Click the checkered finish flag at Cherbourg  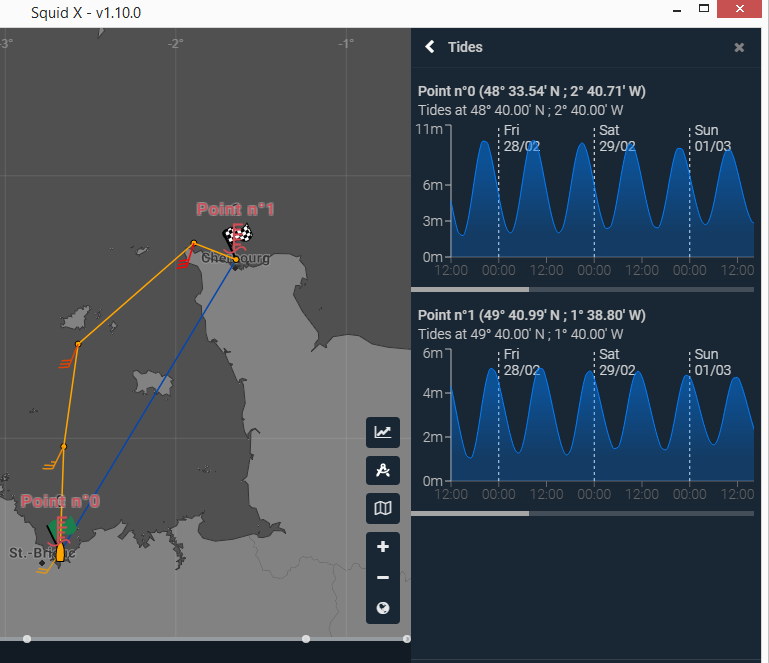pyautogui.click(x=237, y=237)
